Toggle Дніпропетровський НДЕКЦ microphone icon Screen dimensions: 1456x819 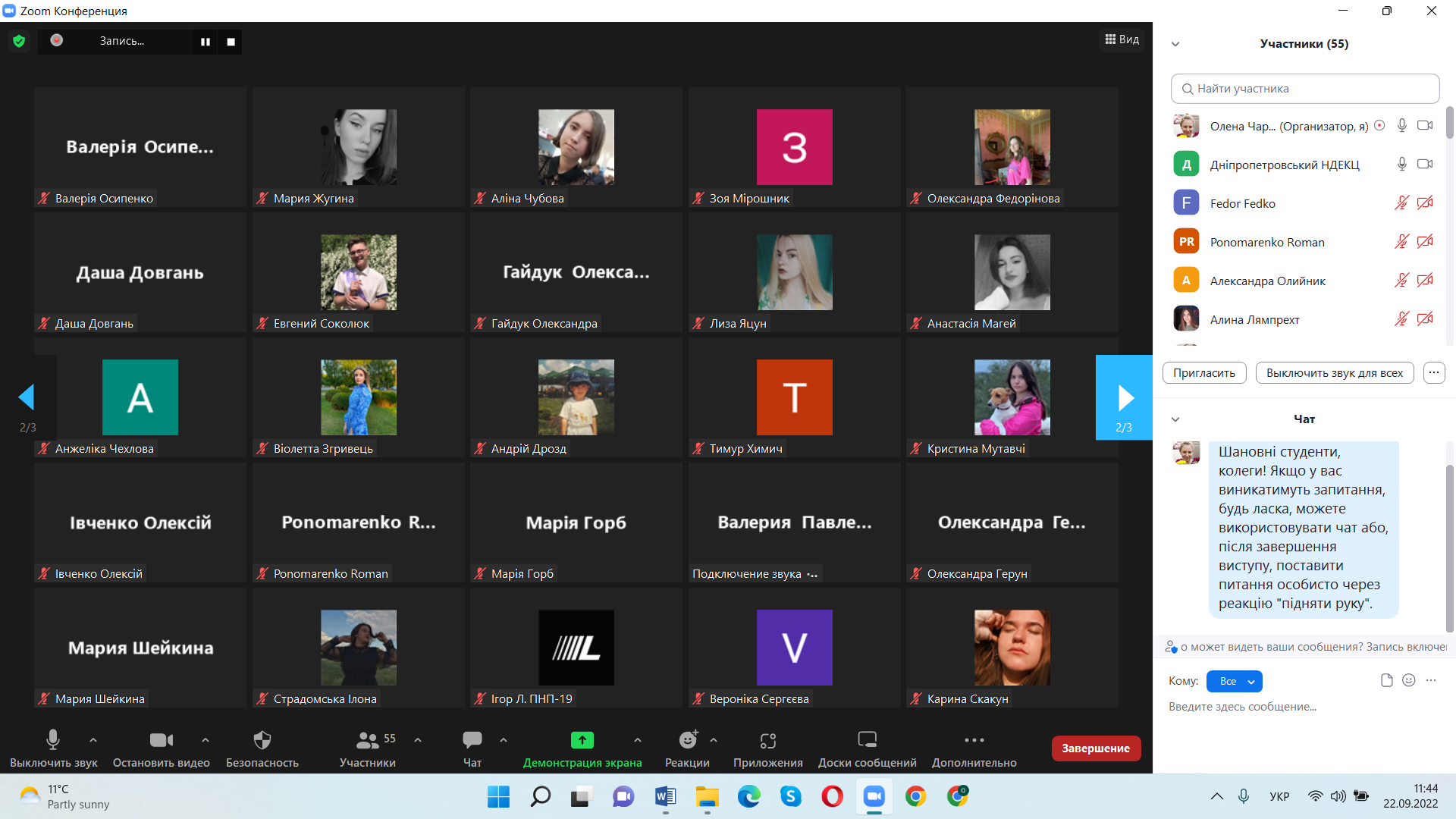pyautogui.click(x=1401, y=164)
